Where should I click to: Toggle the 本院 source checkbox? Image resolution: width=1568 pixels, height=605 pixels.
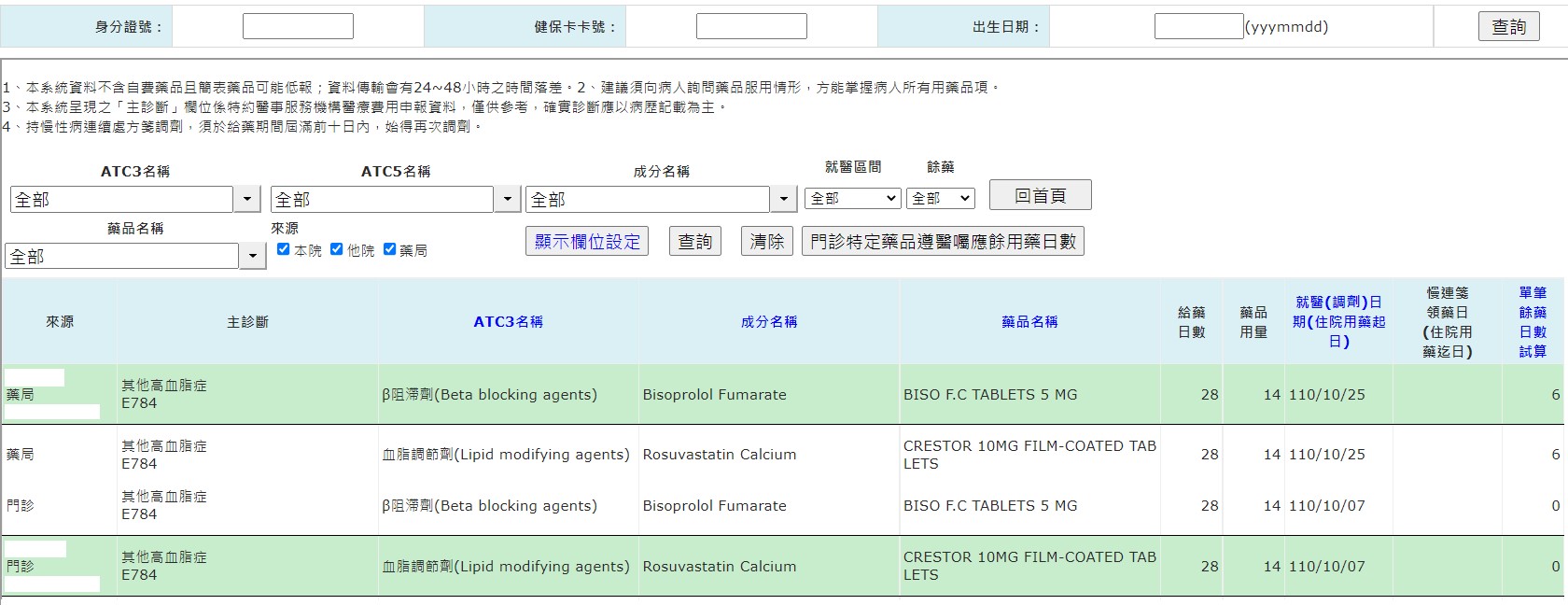(x=284, y=249)
